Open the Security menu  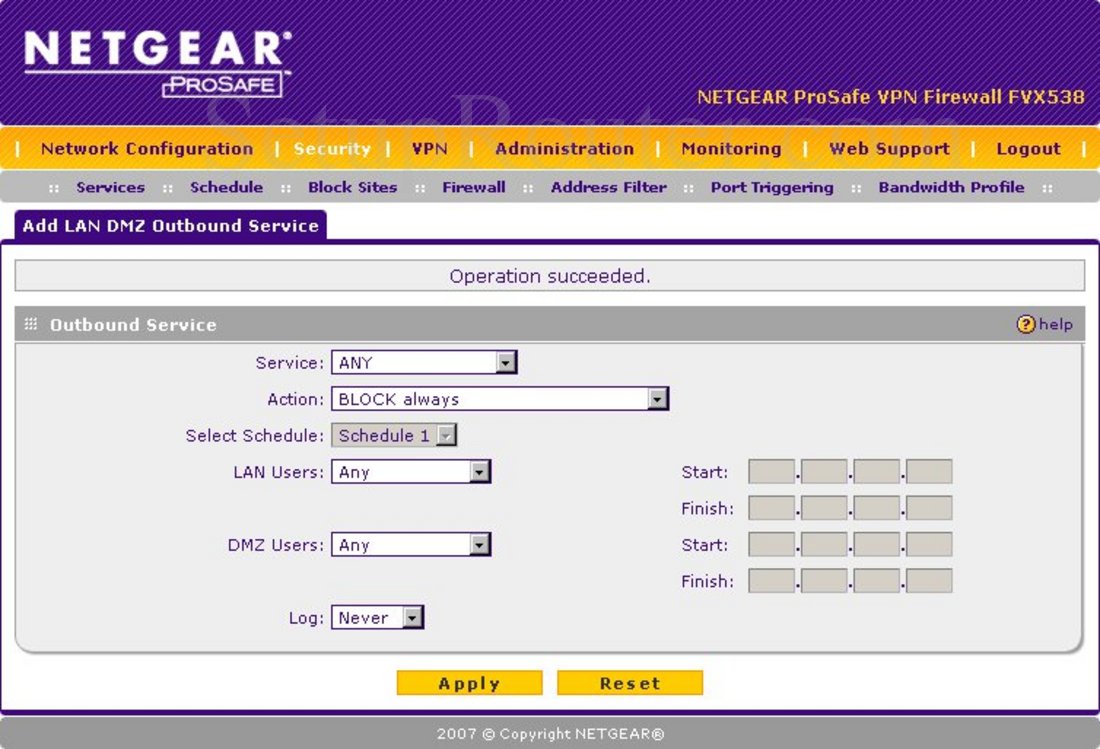click(x=332, y=148)
